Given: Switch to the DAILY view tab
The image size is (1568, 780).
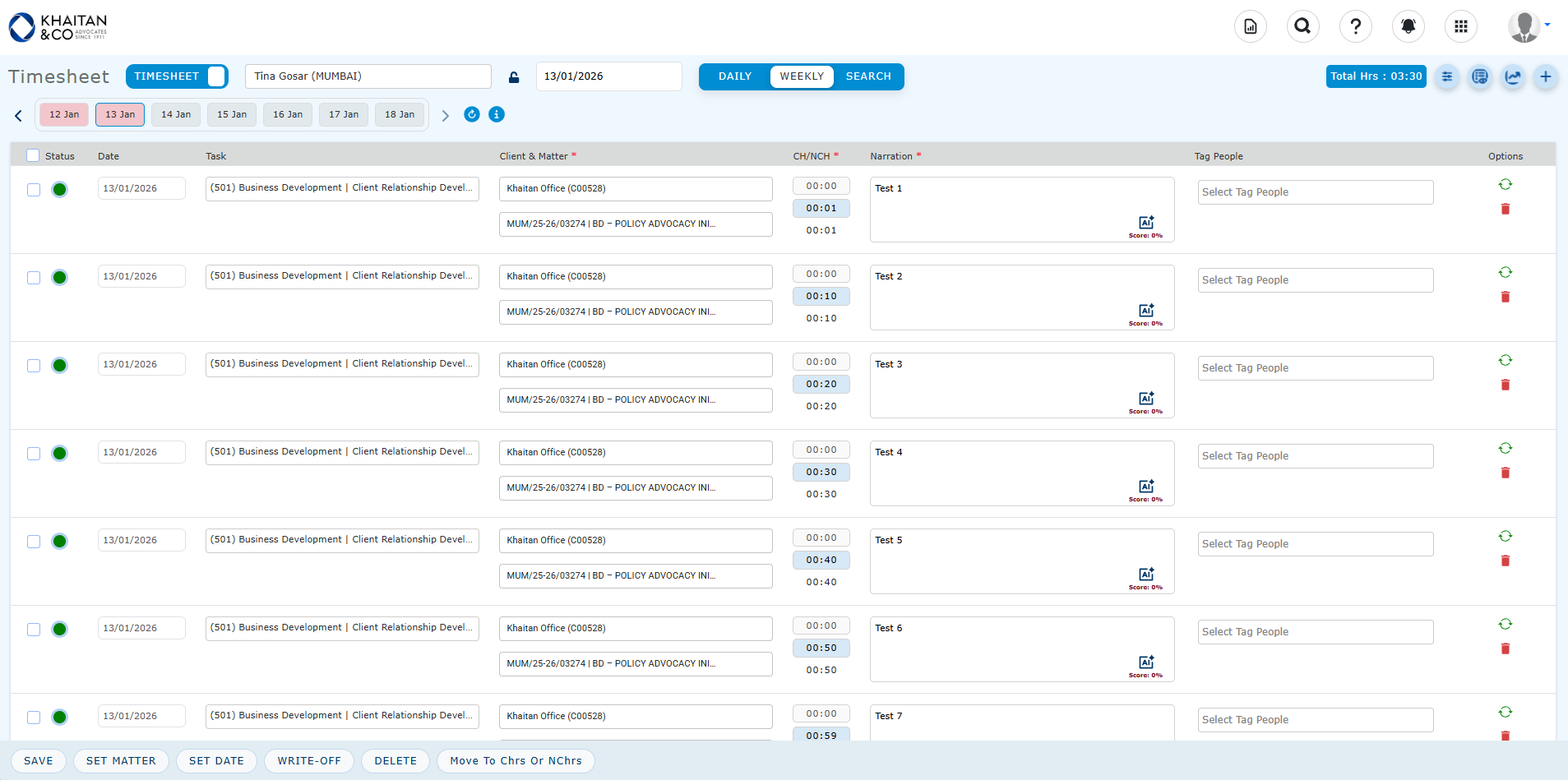Looking at the screenshot, I should point(734,76).
